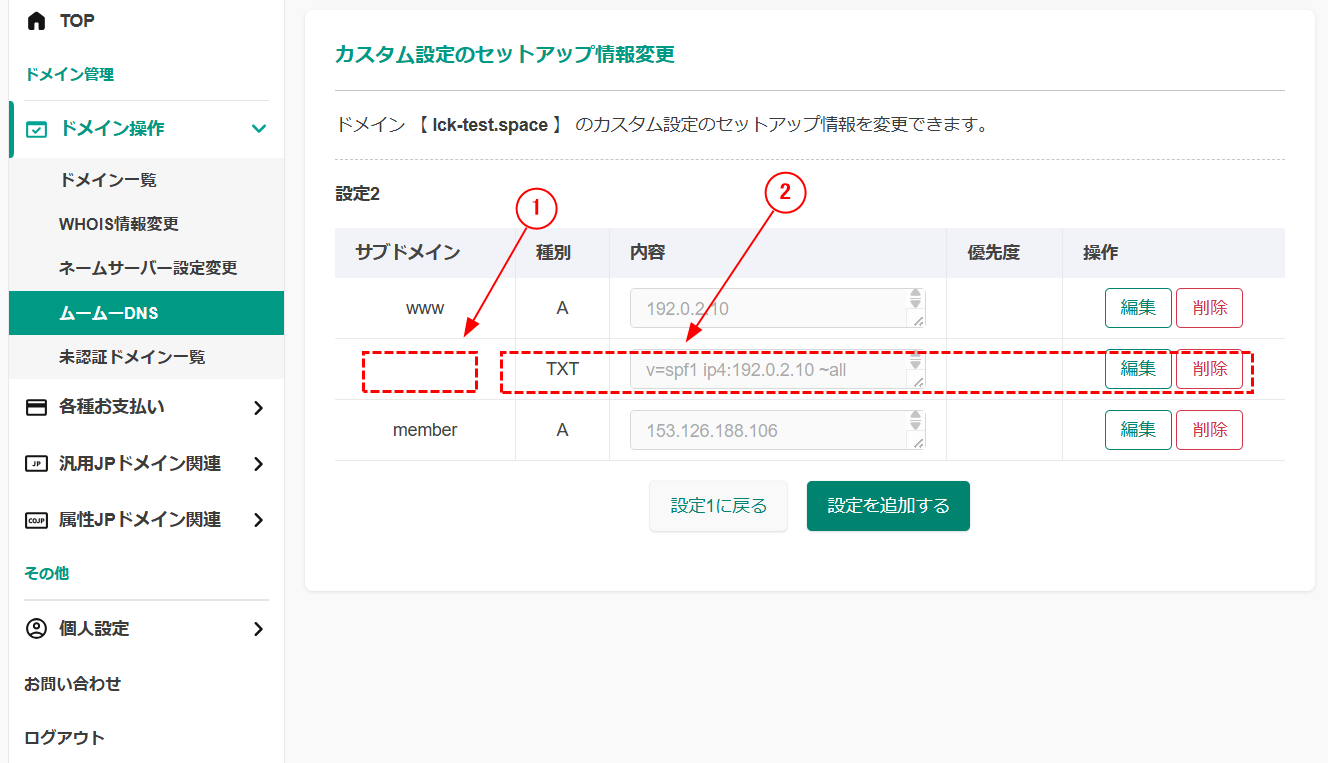Image resolution: width=1328 pixels, height=763 pixels.
Task: Click the TXT type cell
Action: (562, 369)
